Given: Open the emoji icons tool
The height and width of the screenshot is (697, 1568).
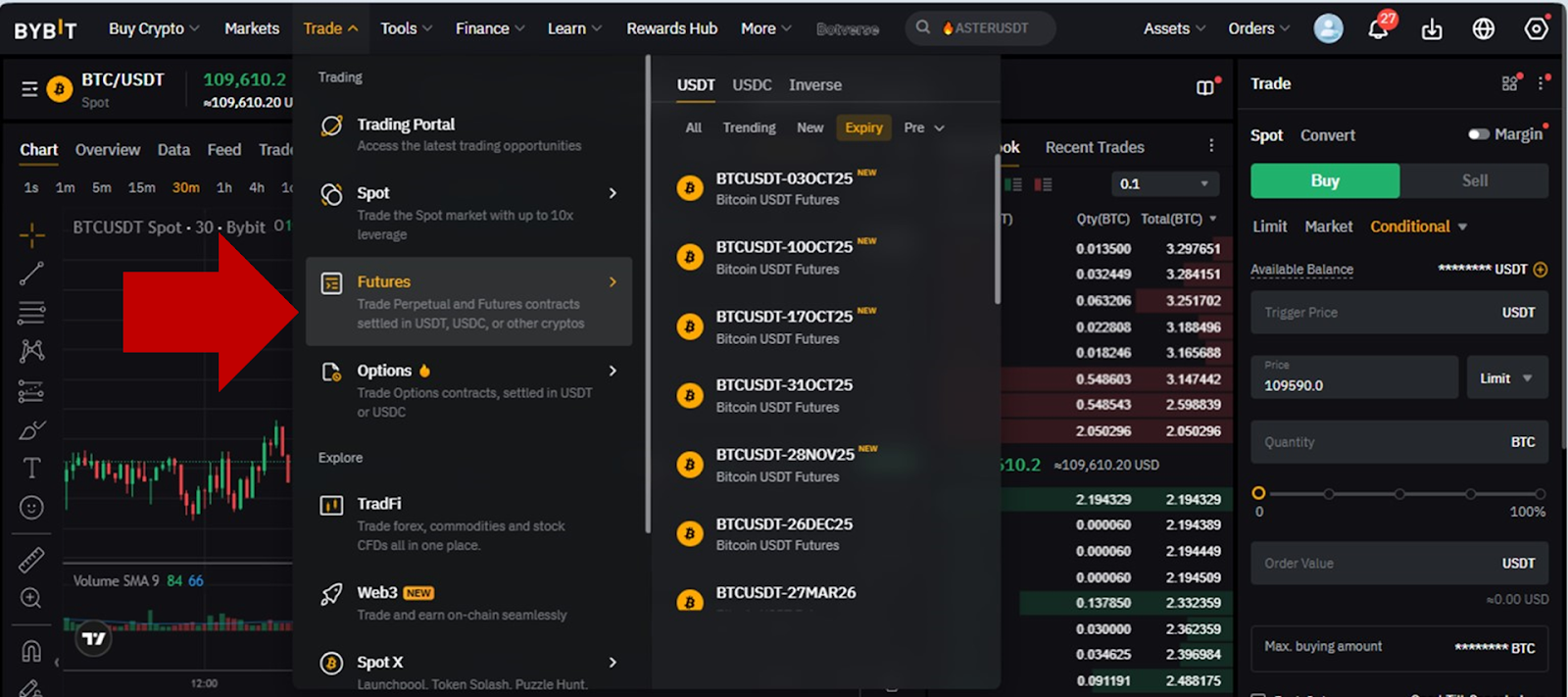Looking at the screenshot, I should tap(31, 508).
